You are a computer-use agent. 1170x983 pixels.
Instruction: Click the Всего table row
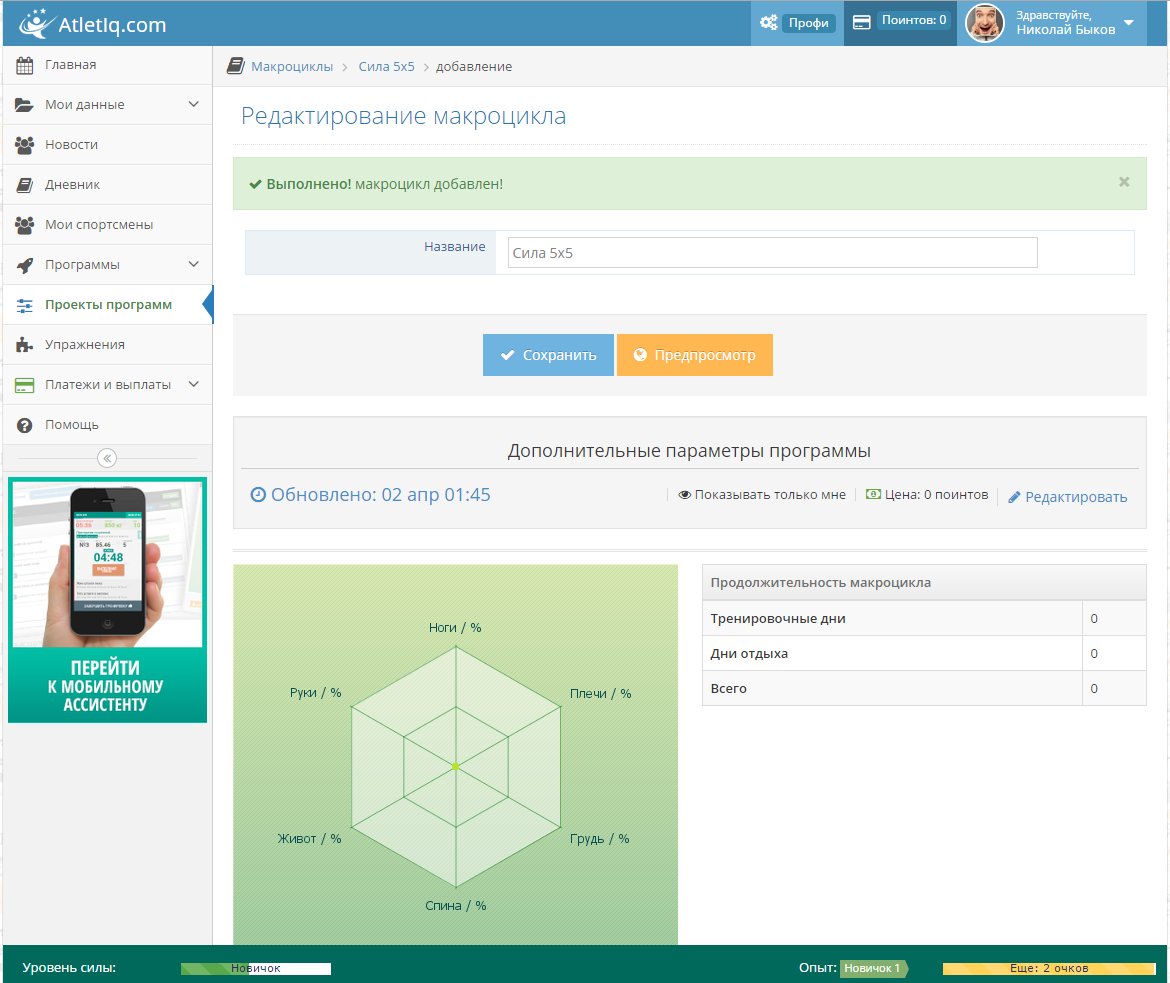(x=924, y=688)
